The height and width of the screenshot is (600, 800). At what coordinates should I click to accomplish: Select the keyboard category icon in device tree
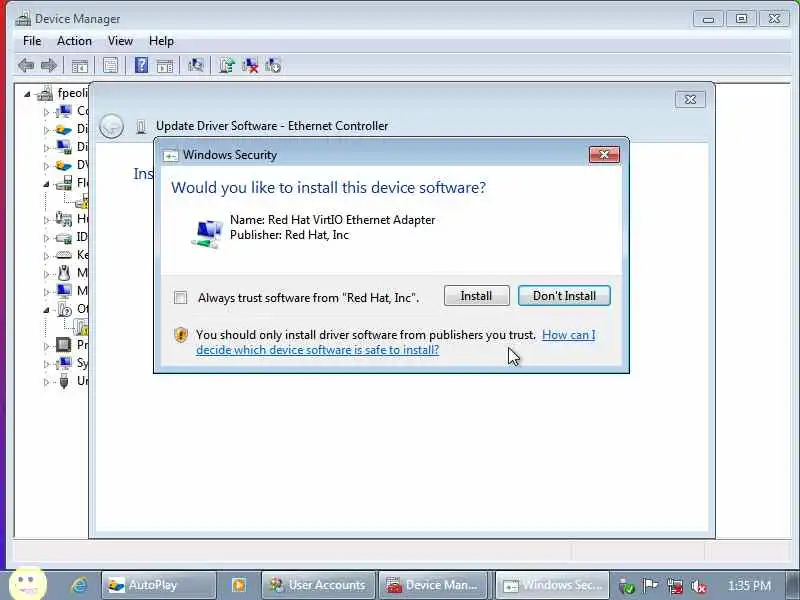(x=64, y=255)
